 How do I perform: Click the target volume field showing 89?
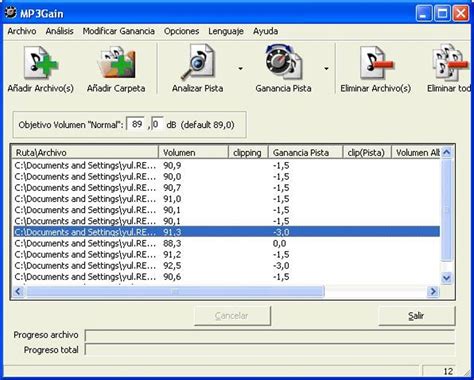coord(136,124)
